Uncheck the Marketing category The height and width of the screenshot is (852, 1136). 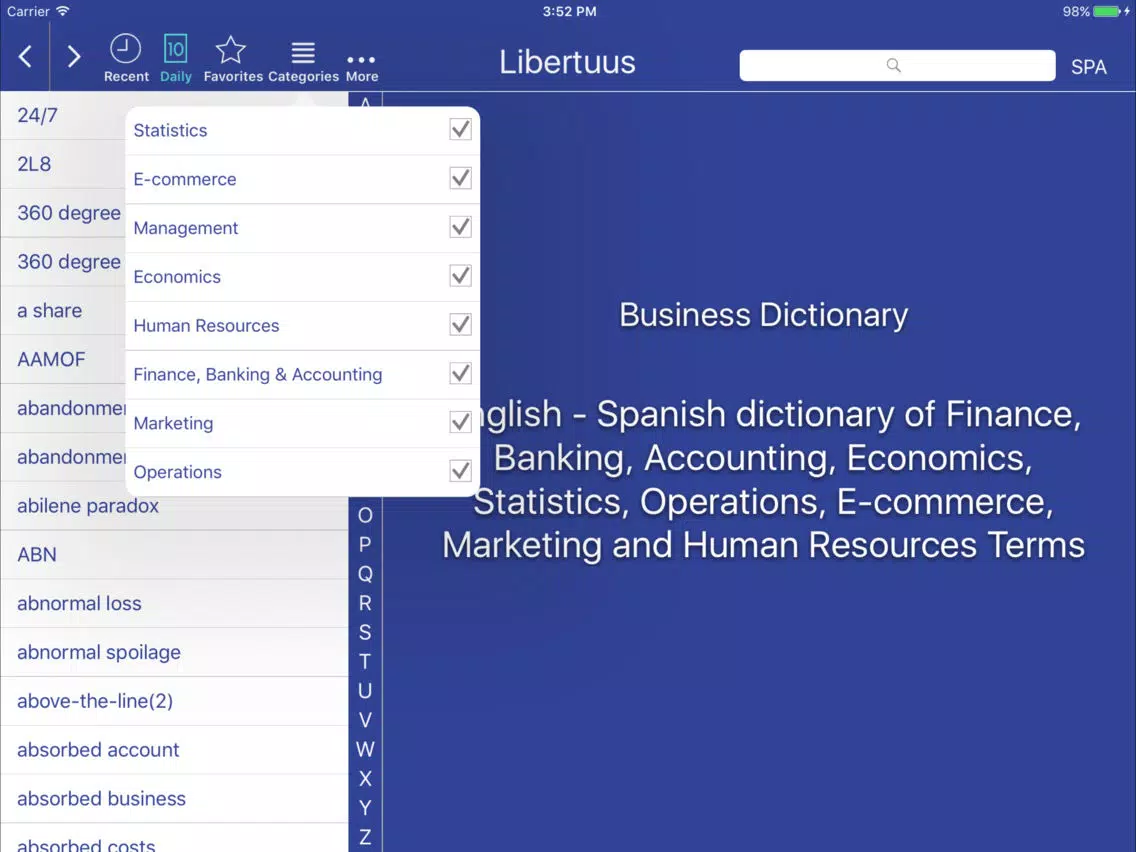(460, 422)
